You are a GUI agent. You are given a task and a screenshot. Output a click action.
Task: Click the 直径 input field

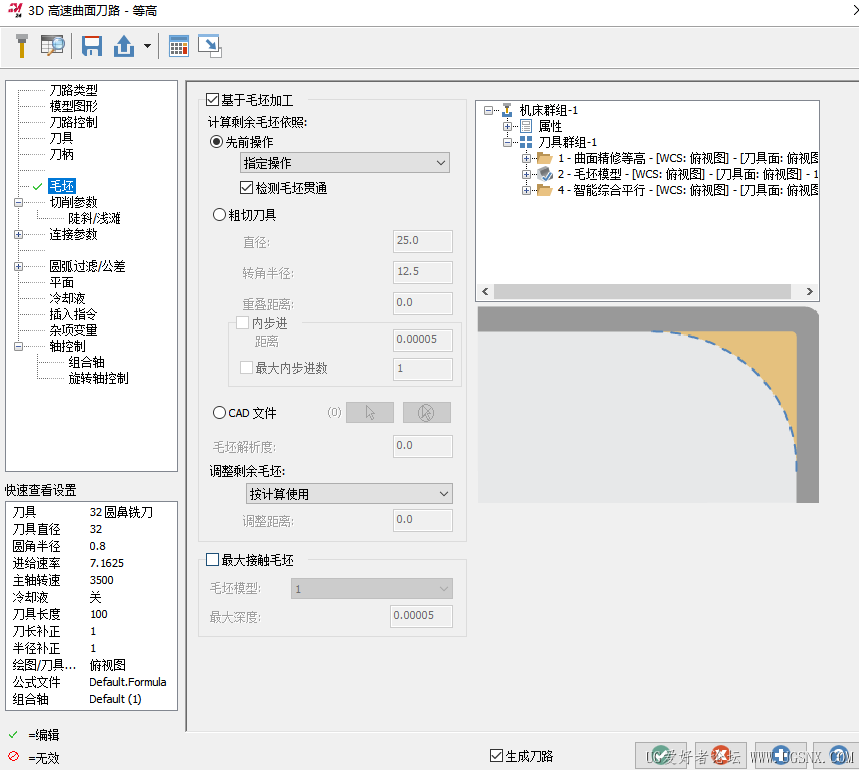422,240
